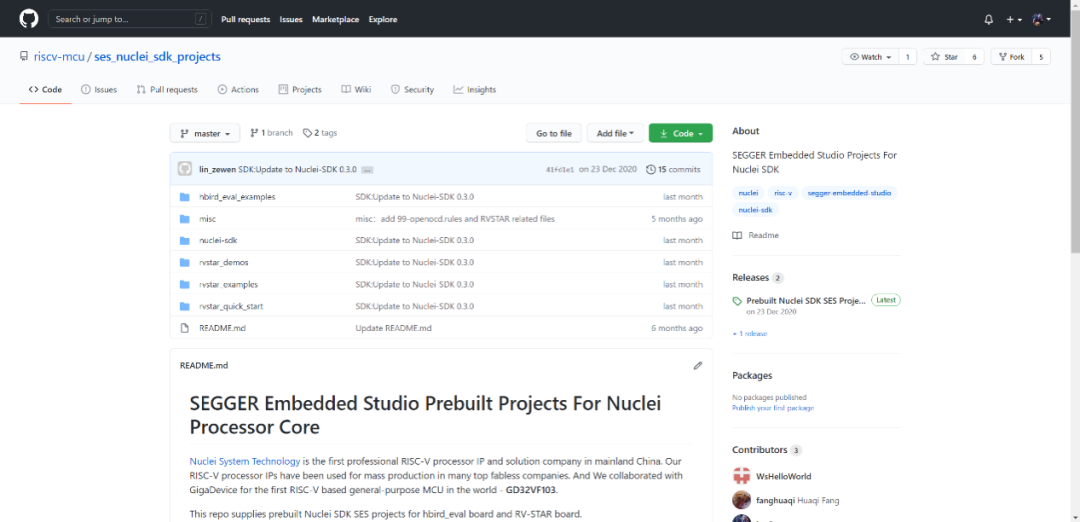Click the segger-embedded-studio topic tag
Image resolution: width=1080 pixels, height=522 pixels.
tap(849, 192)
